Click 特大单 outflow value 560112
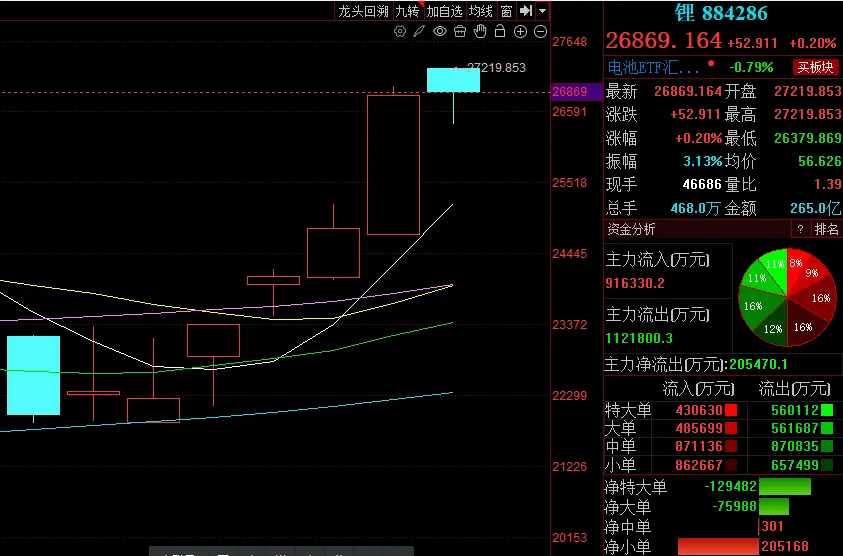This screenshot has height=556, width=843. click(795, 410)
